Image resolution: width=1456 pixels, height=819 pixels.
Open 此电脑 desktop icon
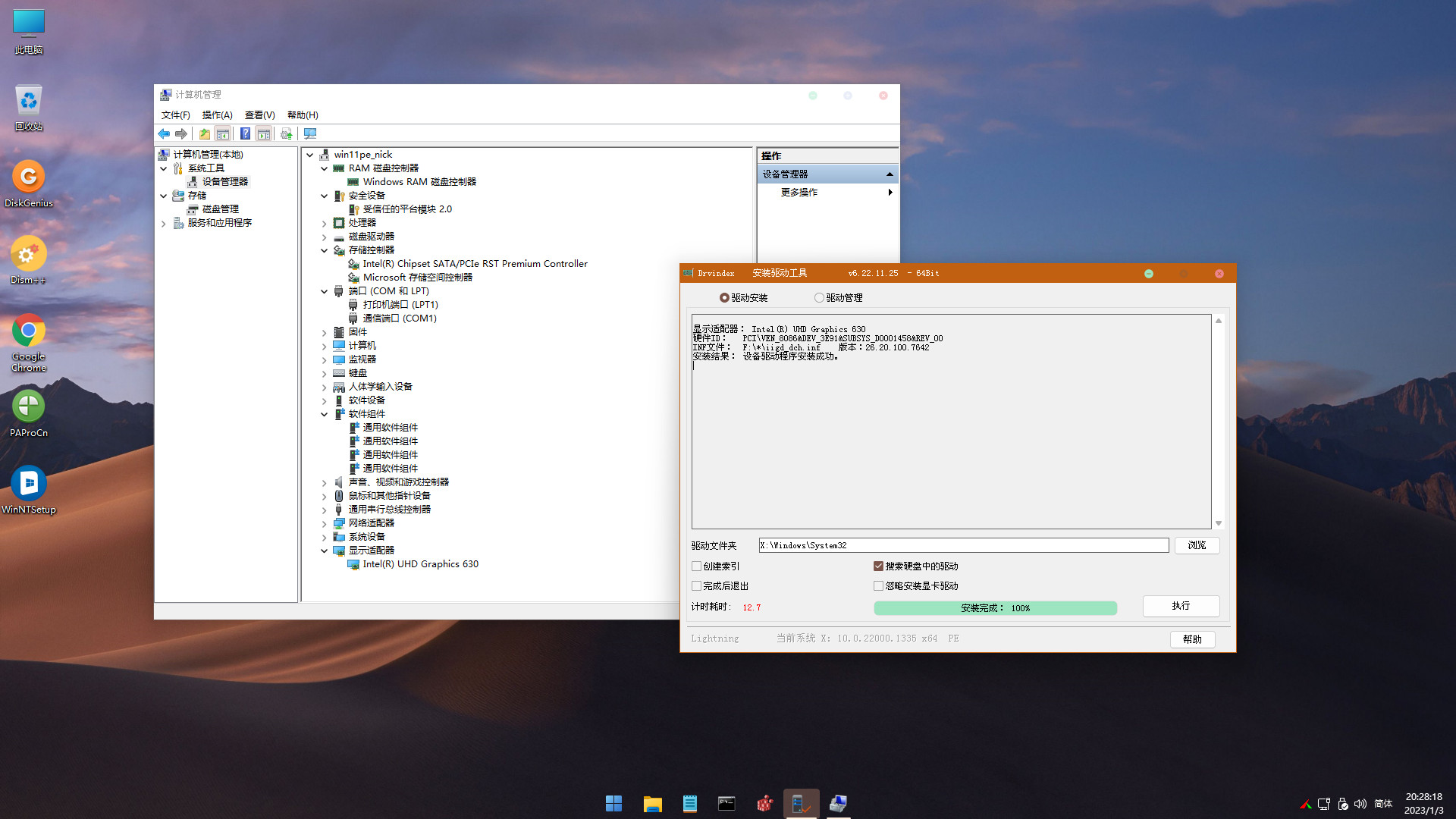click(29, 32)
